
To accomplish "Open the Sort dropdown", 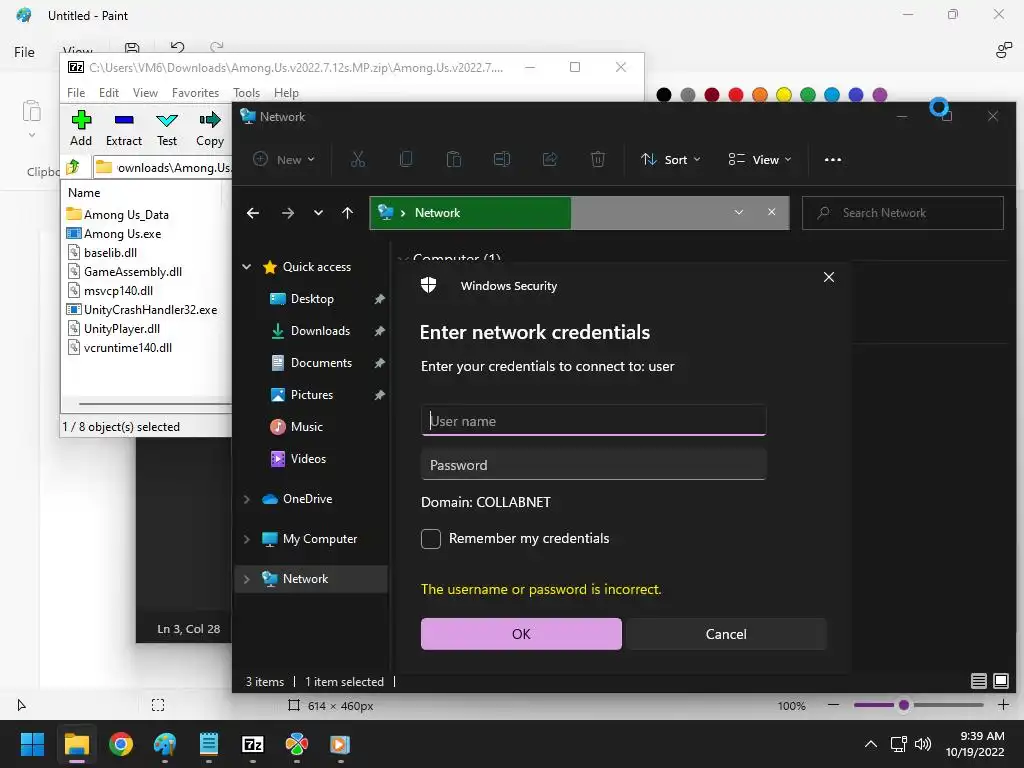I will tap(671, 159).
